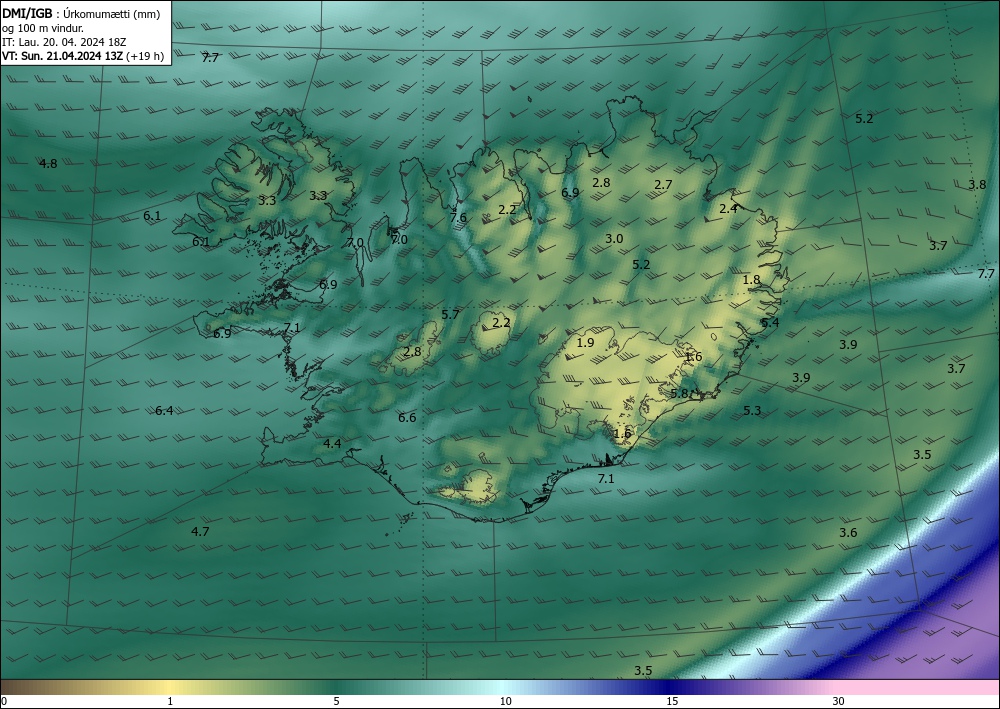Click the 3.0 value label
Viewport: 1000px width, 709px height.
[x=614, y=239]
